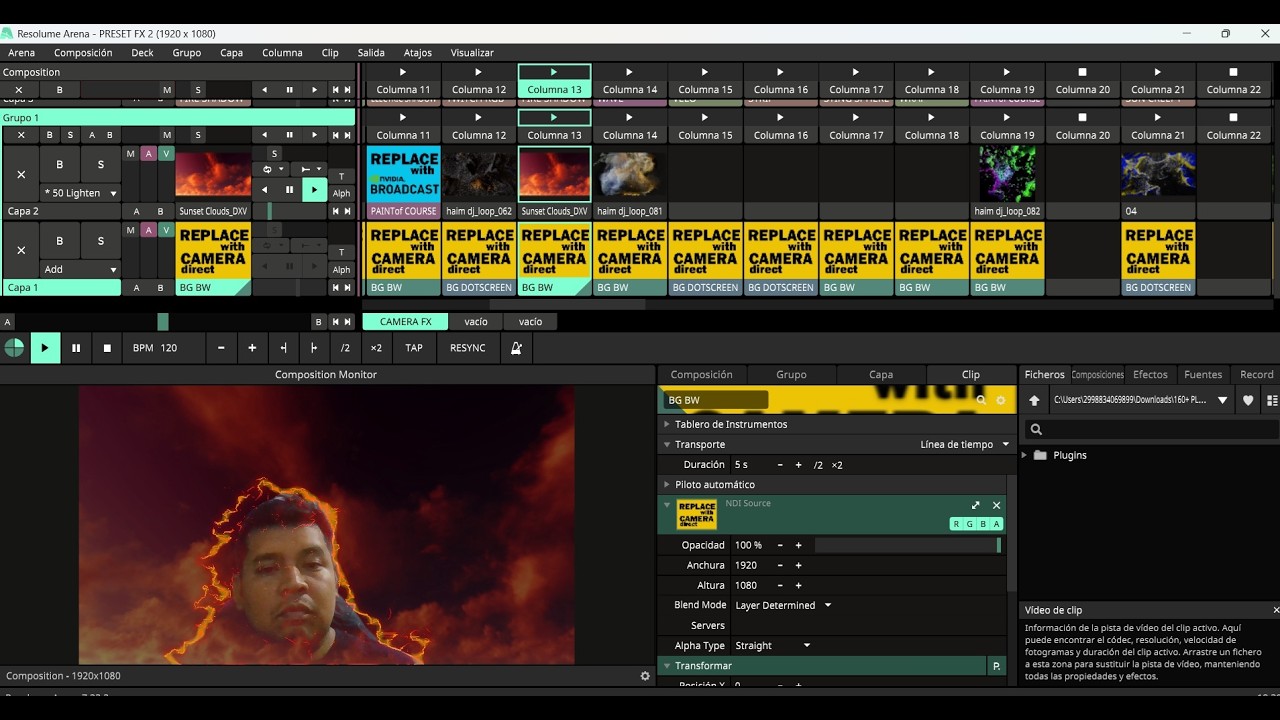Toggle the R channel of NDI Source
Screen dimensions: 1280x720
click(956, 524)
